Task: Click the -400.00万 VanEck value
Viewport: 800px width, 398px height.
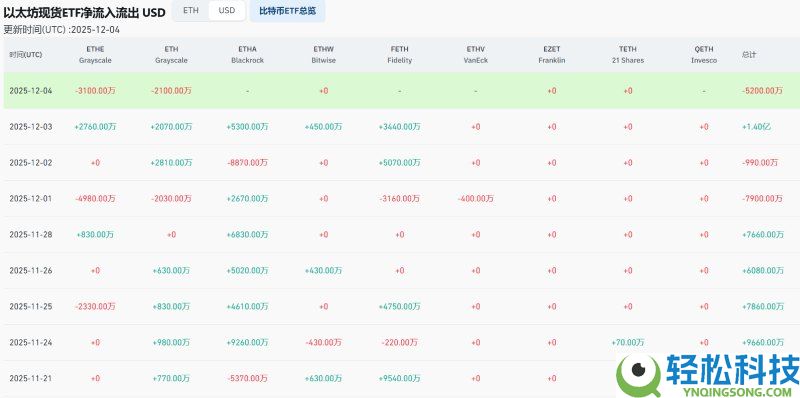Action: pos(476,198)
